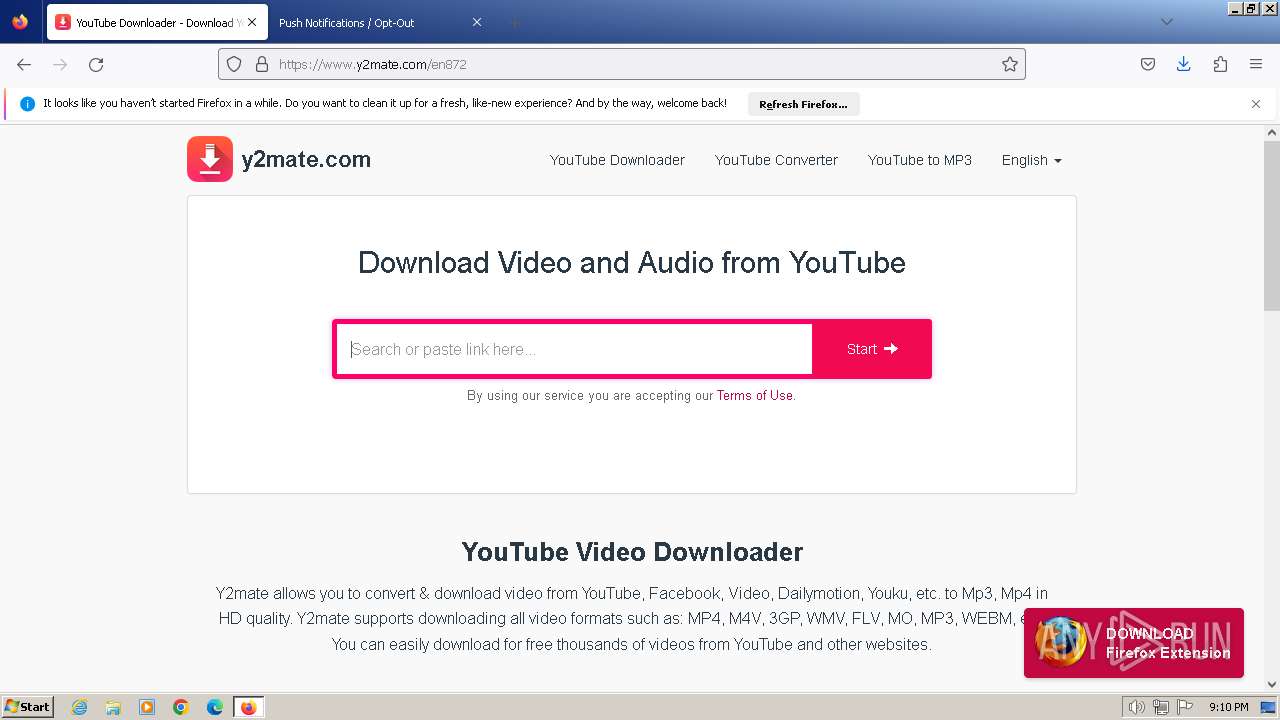
Task: Click the URL address bar
Action: (622, 64)
